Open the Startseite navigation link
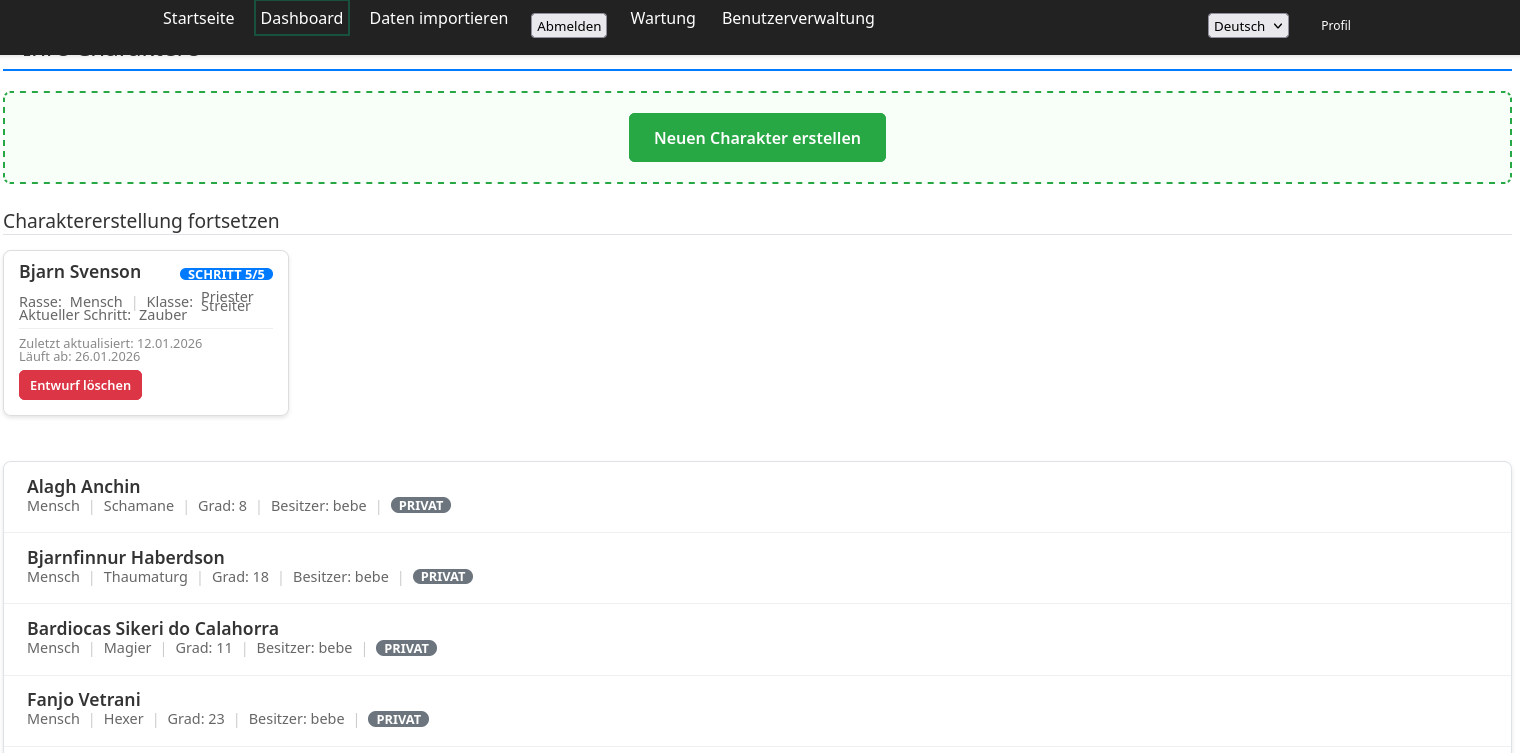The image size is (1520, 753). click(x=198, y=19)
